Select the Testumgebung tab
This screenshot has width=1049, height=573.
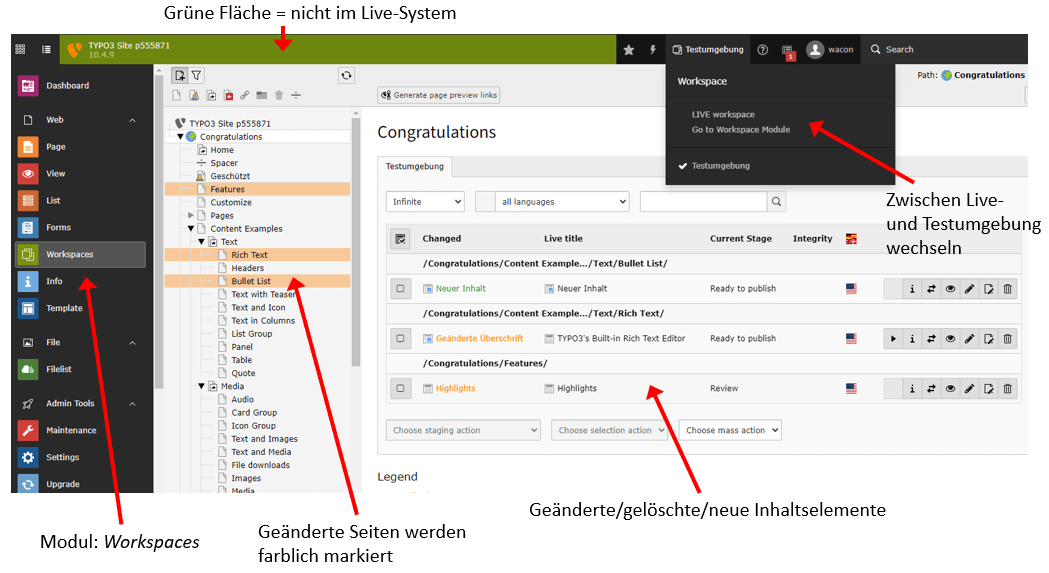[x=415, y=166]
